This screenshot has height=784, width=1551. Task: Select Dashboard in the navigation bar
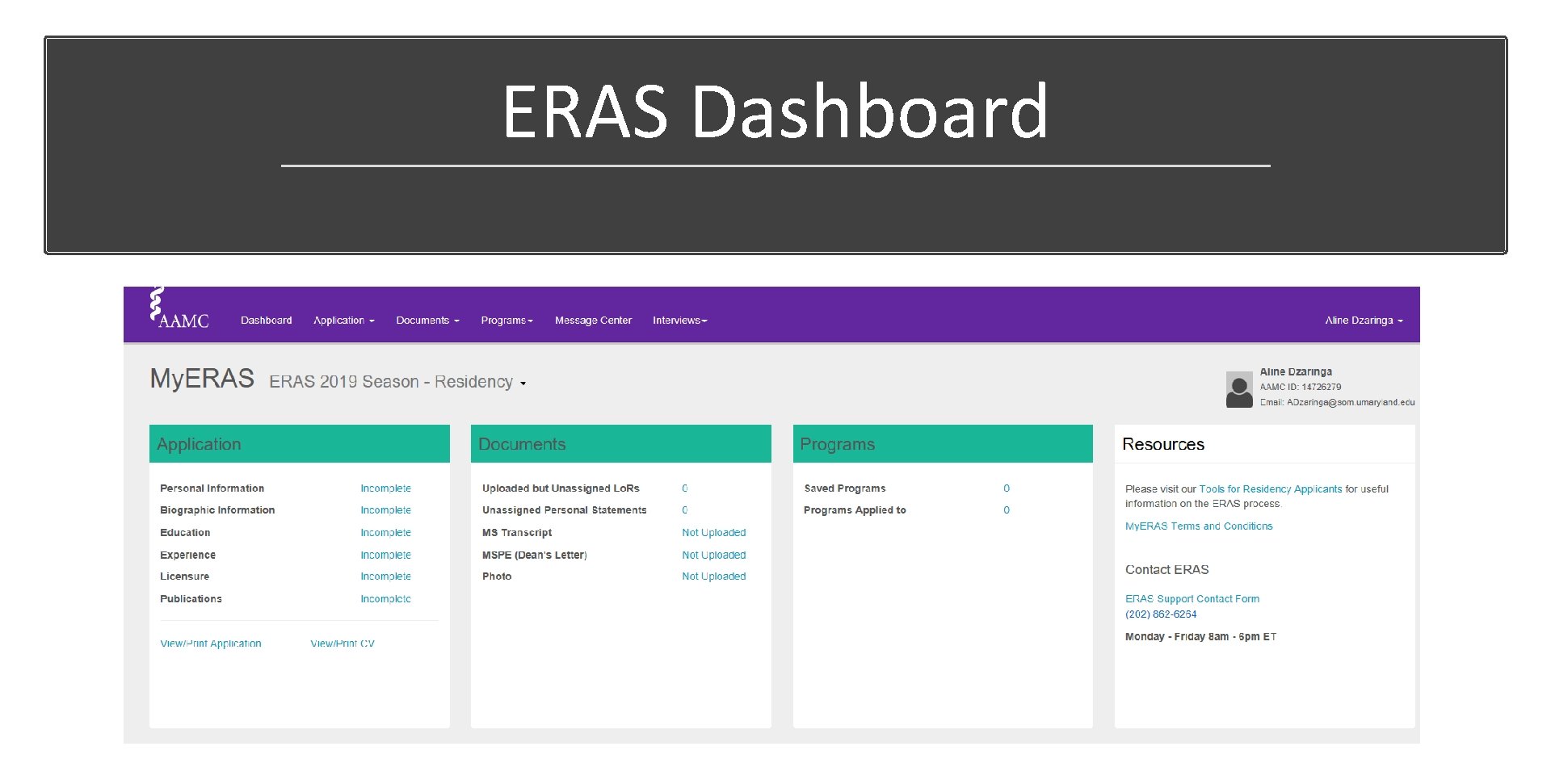pos(267,320)
